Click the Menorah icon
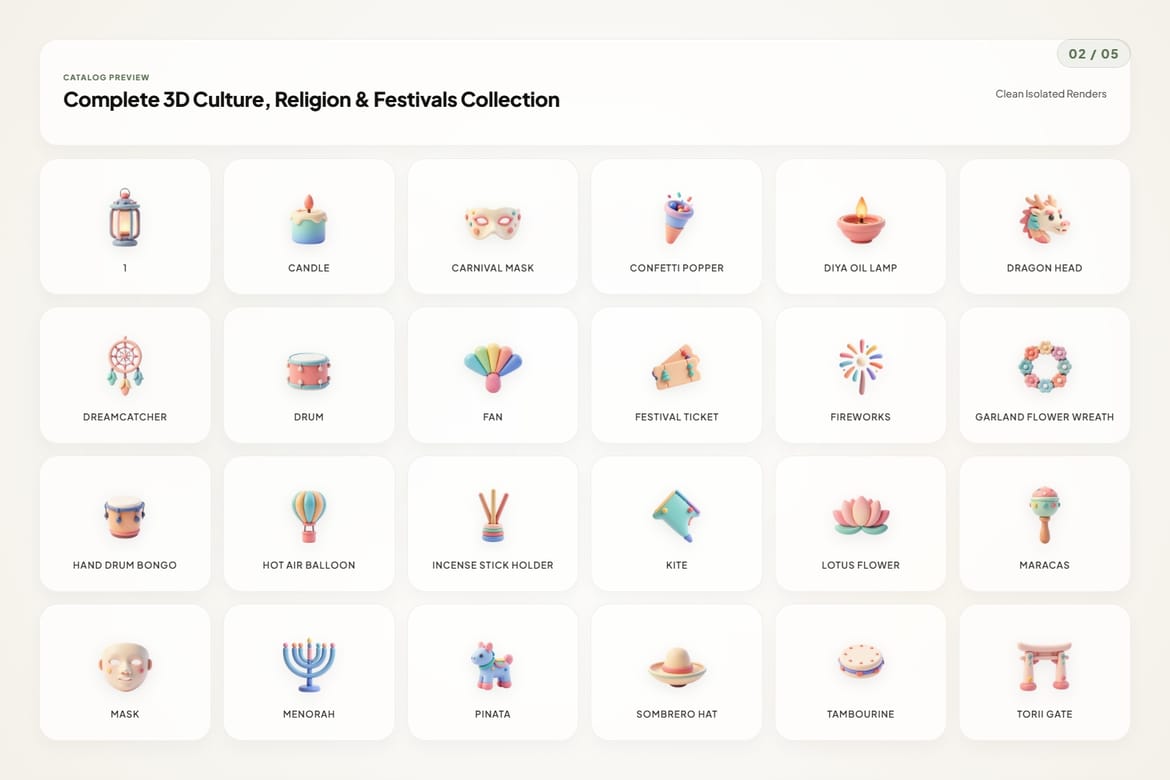Viewport: 1170px width, 780px height. 309,664
